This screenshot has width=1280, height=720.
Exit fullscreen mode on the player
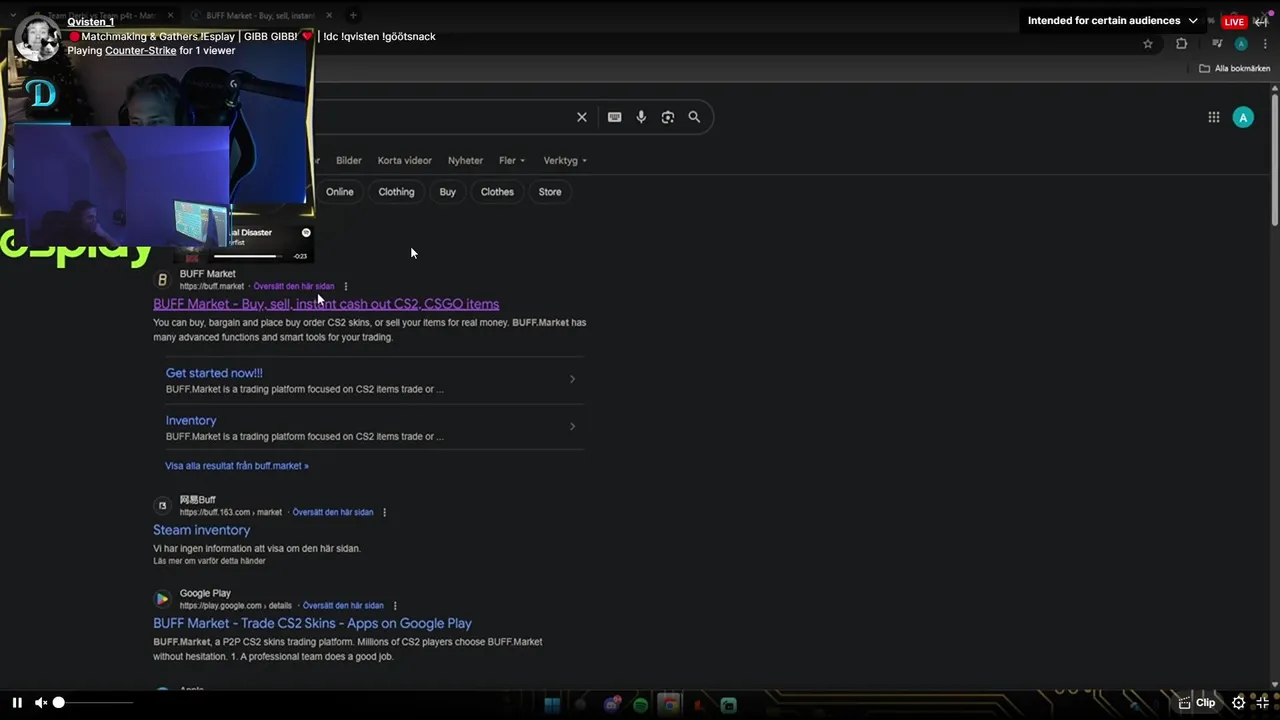pyautogui.click(x=1263, y=703)
